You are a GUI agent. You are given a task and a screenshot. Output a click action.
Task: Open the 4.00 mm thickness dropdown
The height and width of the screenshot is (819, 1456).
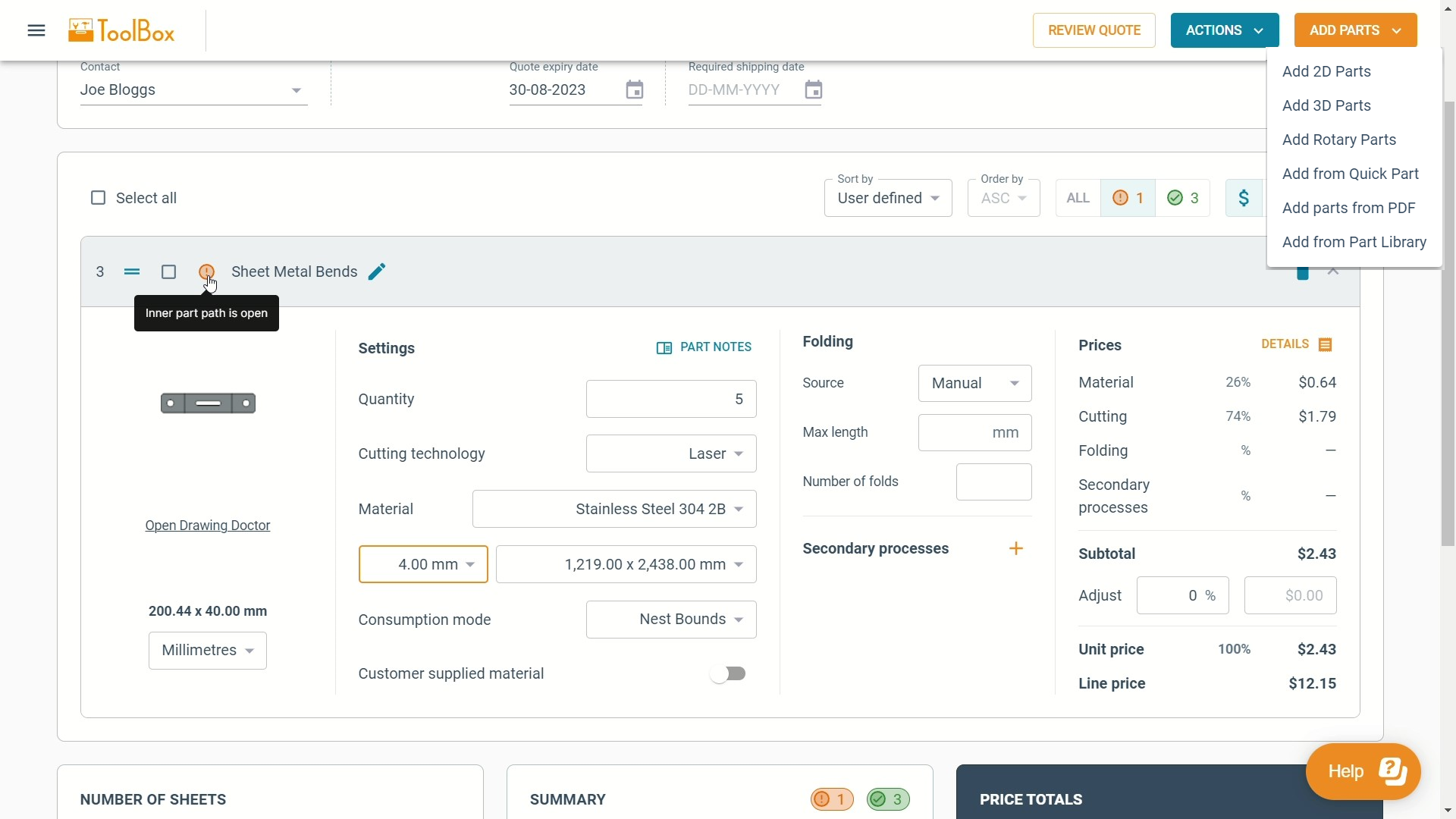pyautogui.click(x=422, y=564)
